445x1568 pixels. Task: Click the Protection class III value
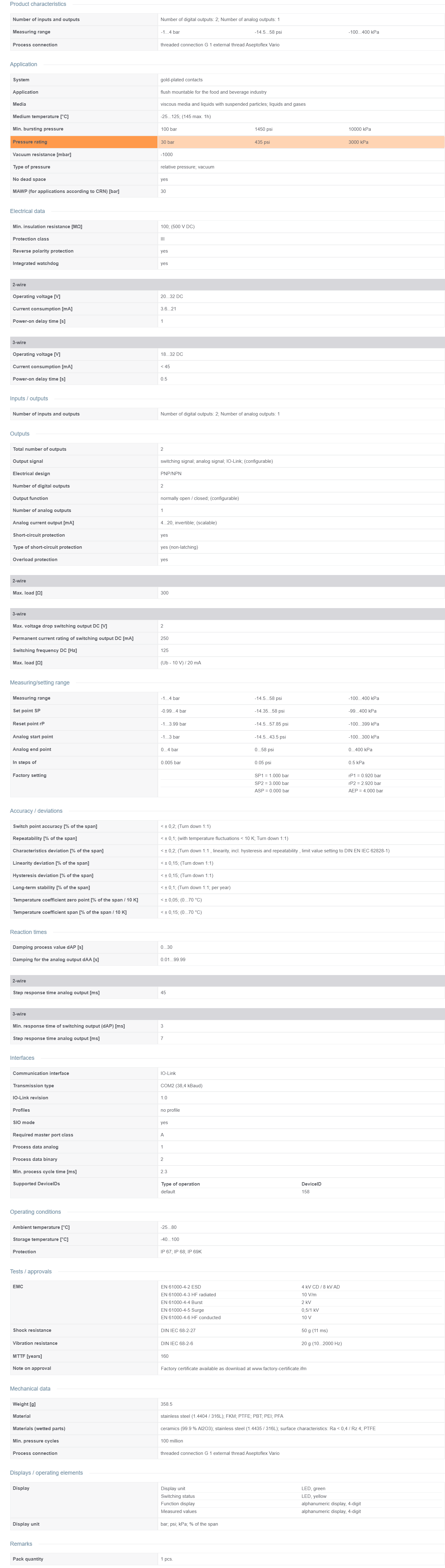(x=162, y=239)
